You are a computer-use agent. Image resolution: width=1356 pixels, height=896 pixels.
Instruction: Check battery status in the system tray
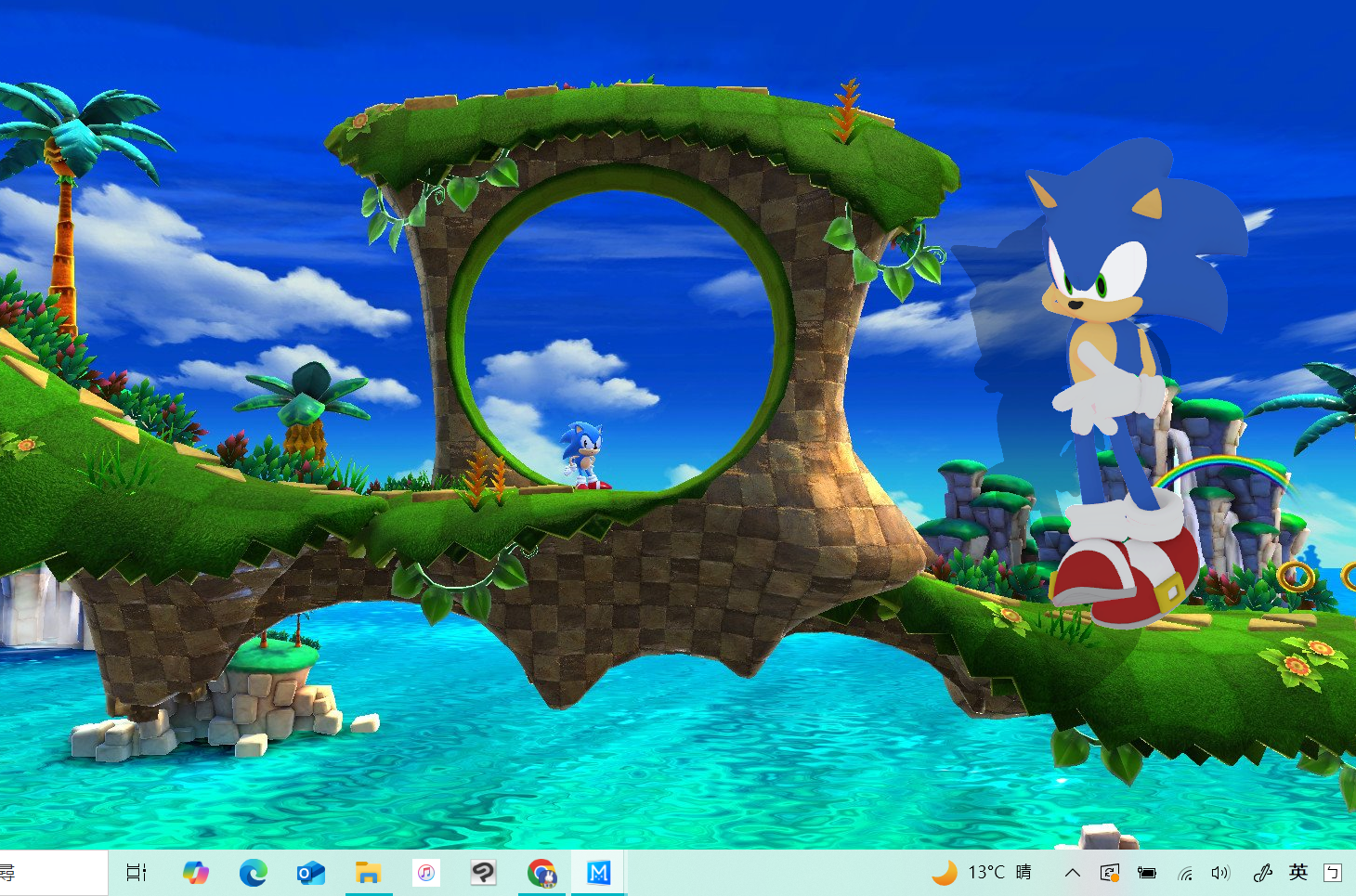(1147, 873)
